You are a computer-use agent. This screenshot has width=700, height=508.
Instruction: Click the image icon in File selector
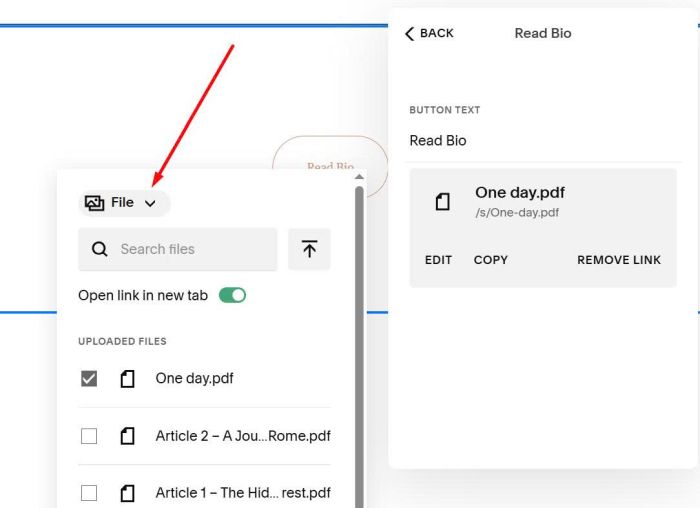pos(94,203)
